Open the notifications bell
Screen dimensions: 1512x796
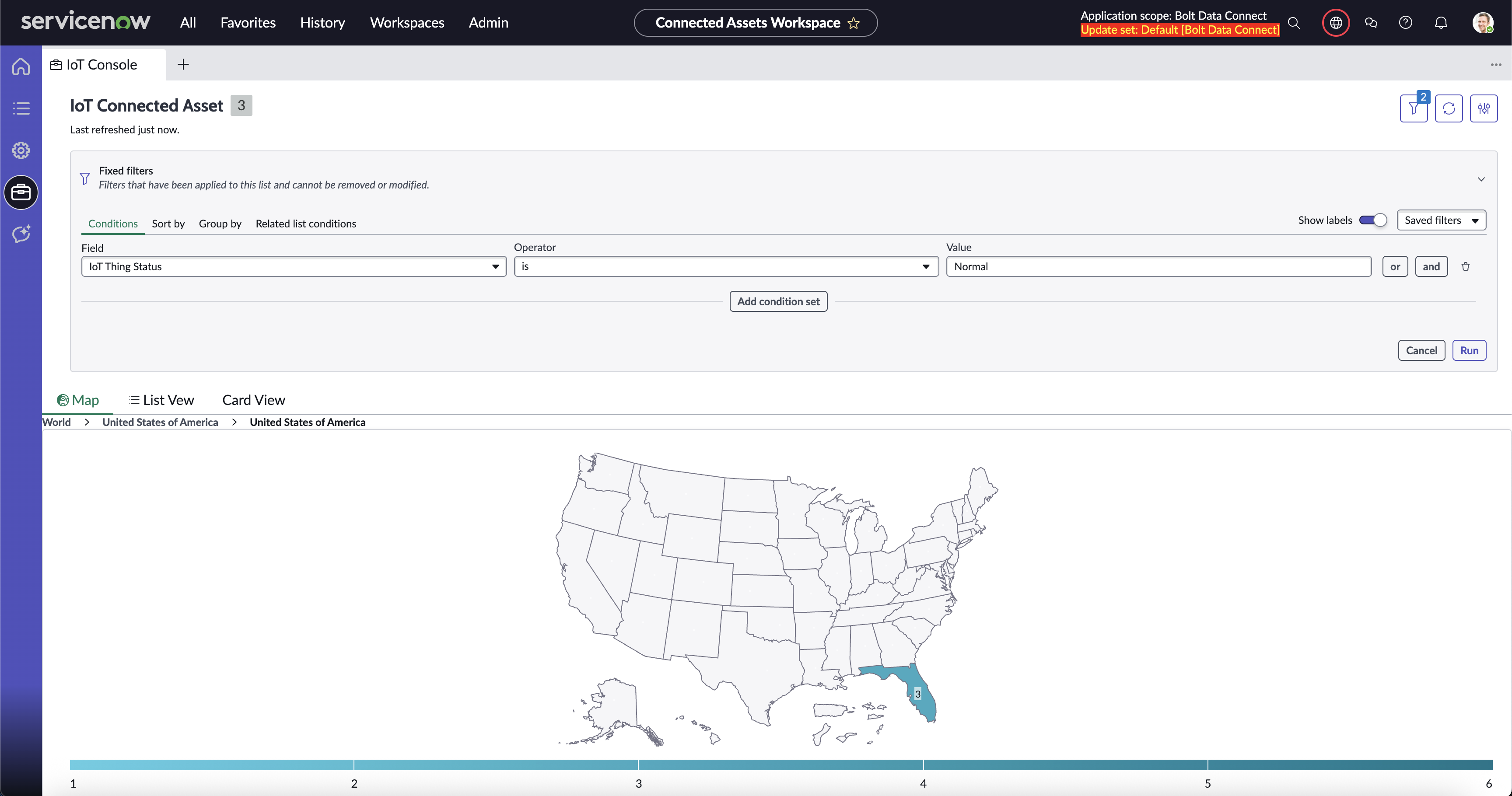click(1441, 23)
